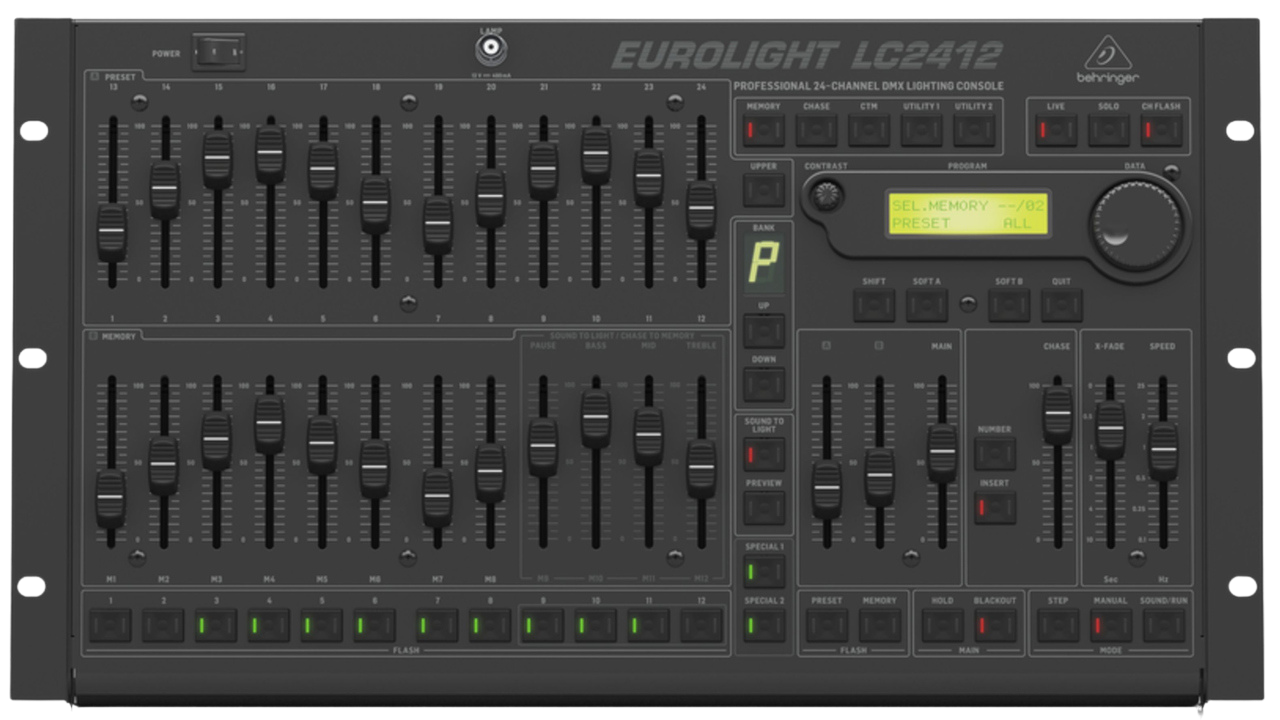The image size is (1280, 720).
Task: Activate the CTM button
Action: point(868,130)
